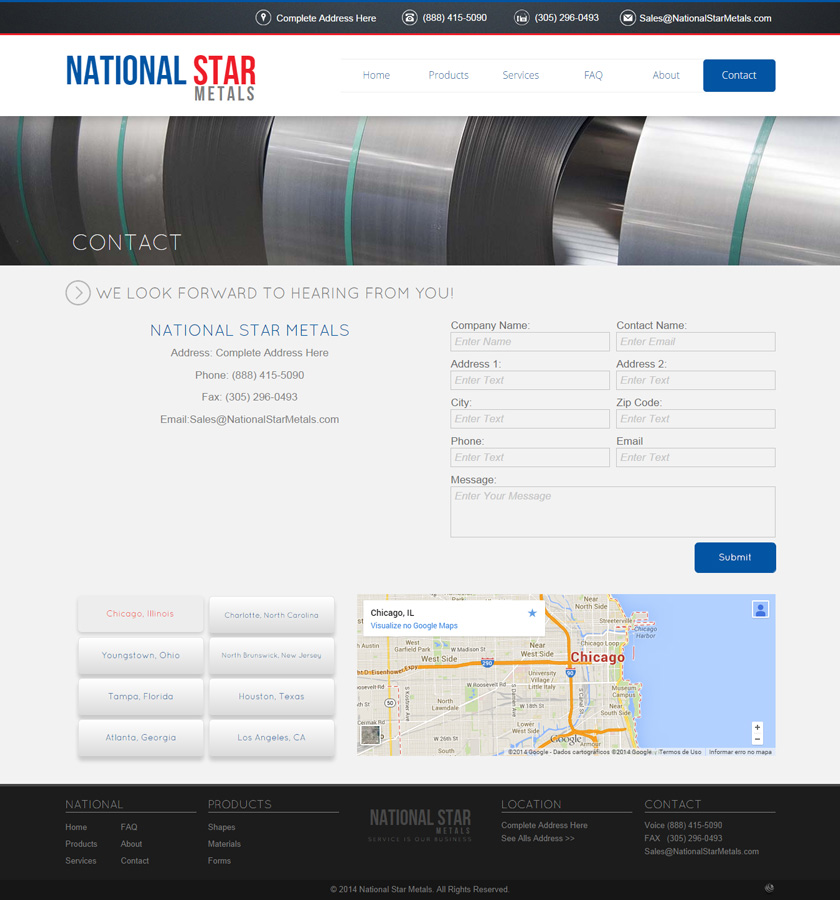The height and width of the screenshot is (900, 840).
Task: Click the location pin icon in the top bar
Action: click(262, 17)
